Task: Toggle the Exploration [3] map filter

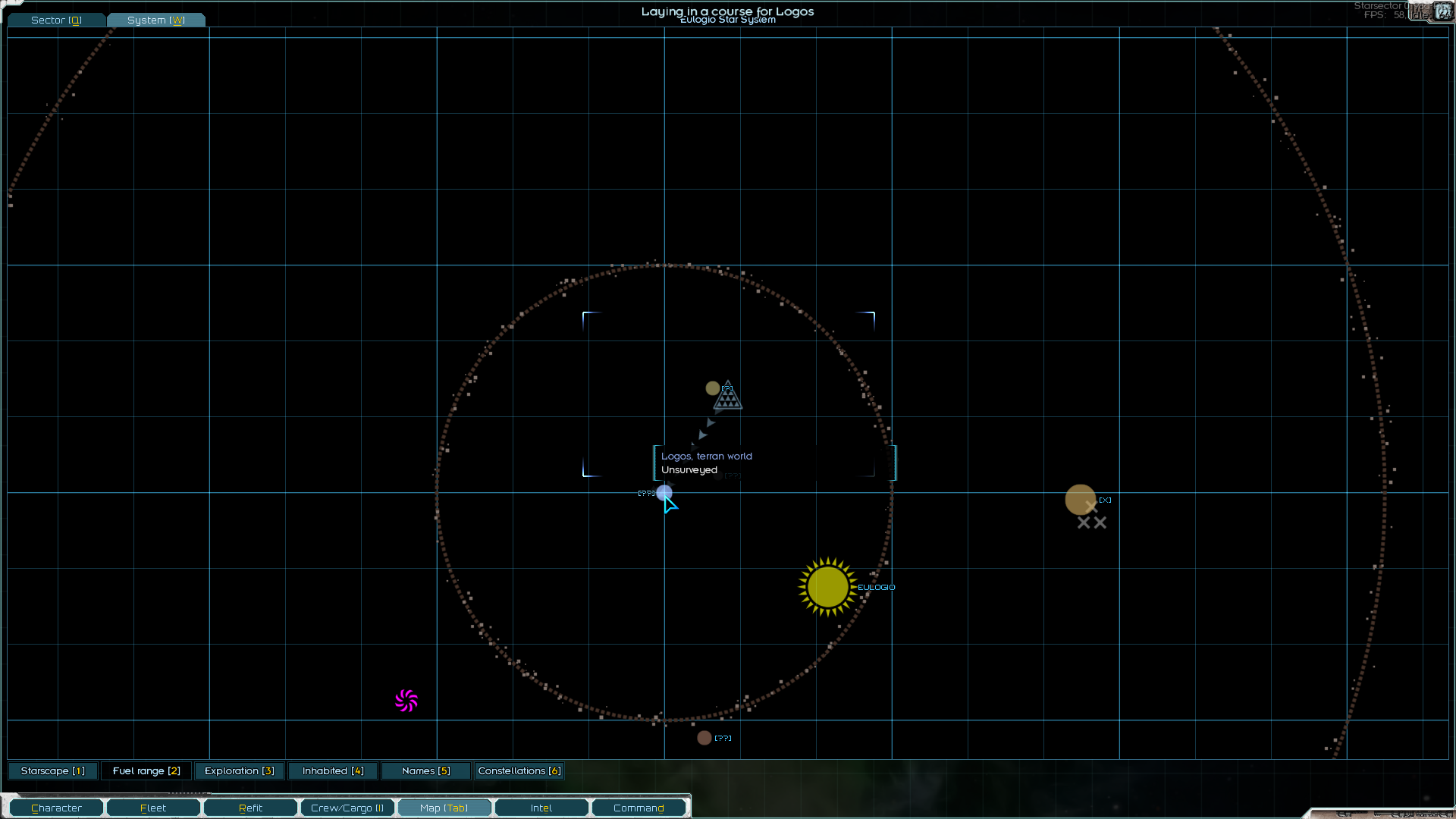Action: (x=240, y=770)
